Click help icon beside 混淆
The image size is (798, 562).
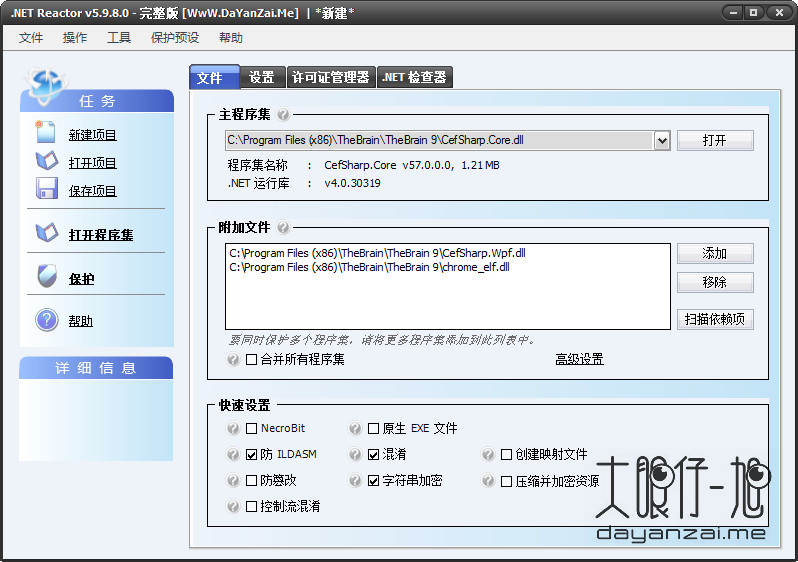[355, 454]
